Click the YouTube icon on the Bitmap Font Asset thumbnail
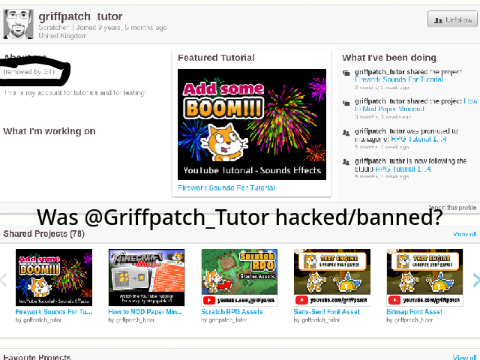Image resolution: width=480 pixels, height=360 pixels. click(x=394, y=300)
